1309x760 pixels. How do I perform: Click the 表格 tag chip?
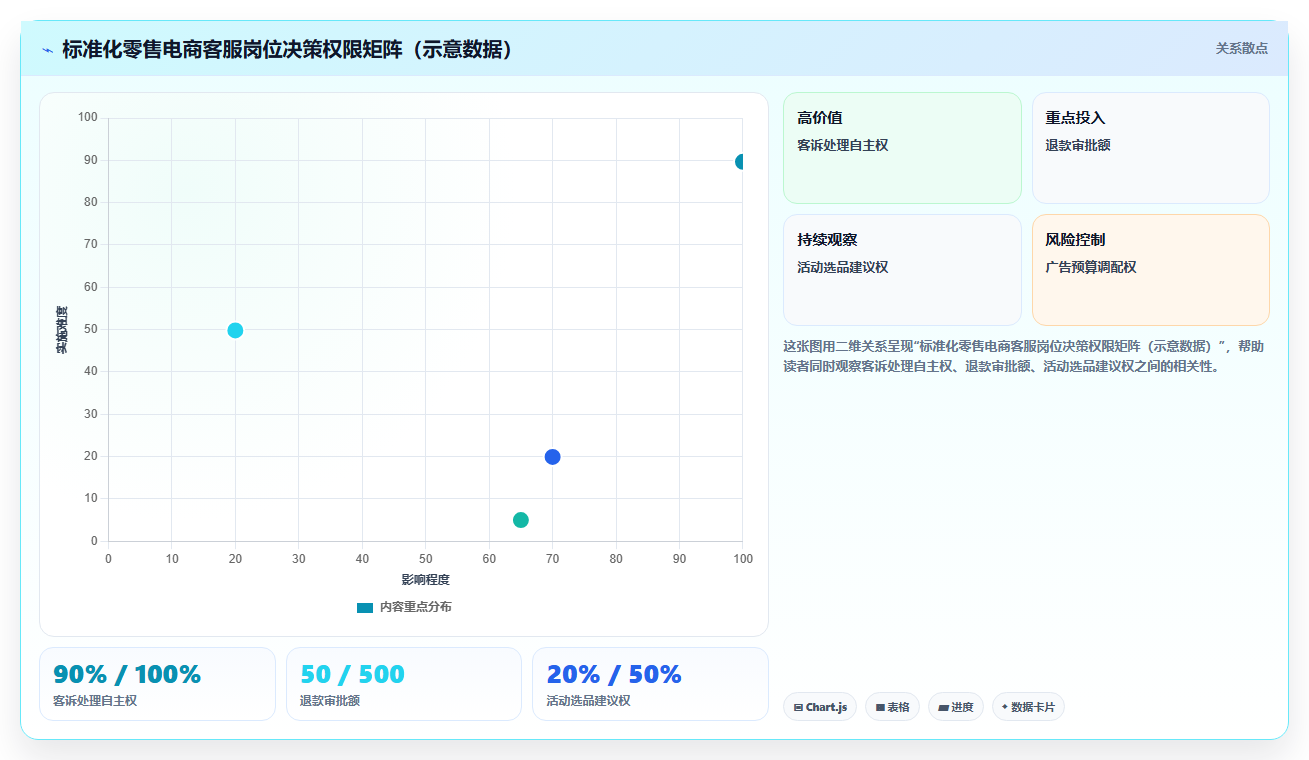(x=892, y=707)
